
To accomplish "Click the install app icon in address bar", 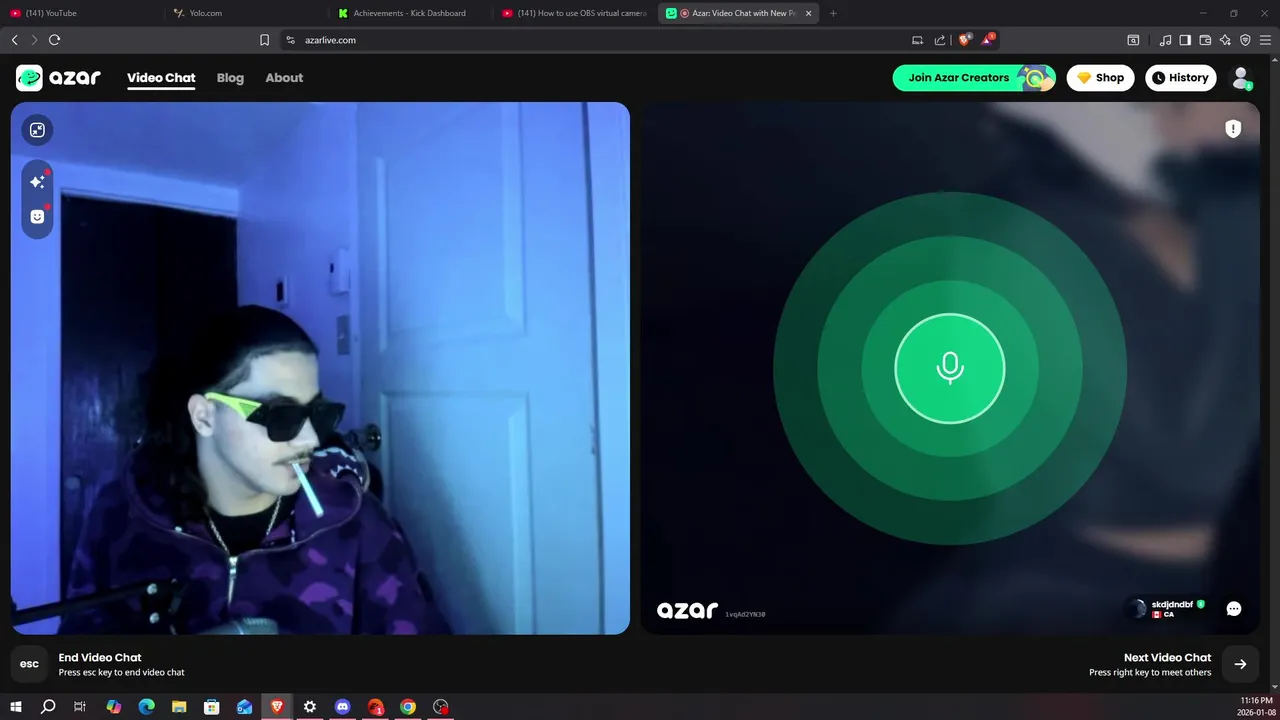I will point(917,40).
